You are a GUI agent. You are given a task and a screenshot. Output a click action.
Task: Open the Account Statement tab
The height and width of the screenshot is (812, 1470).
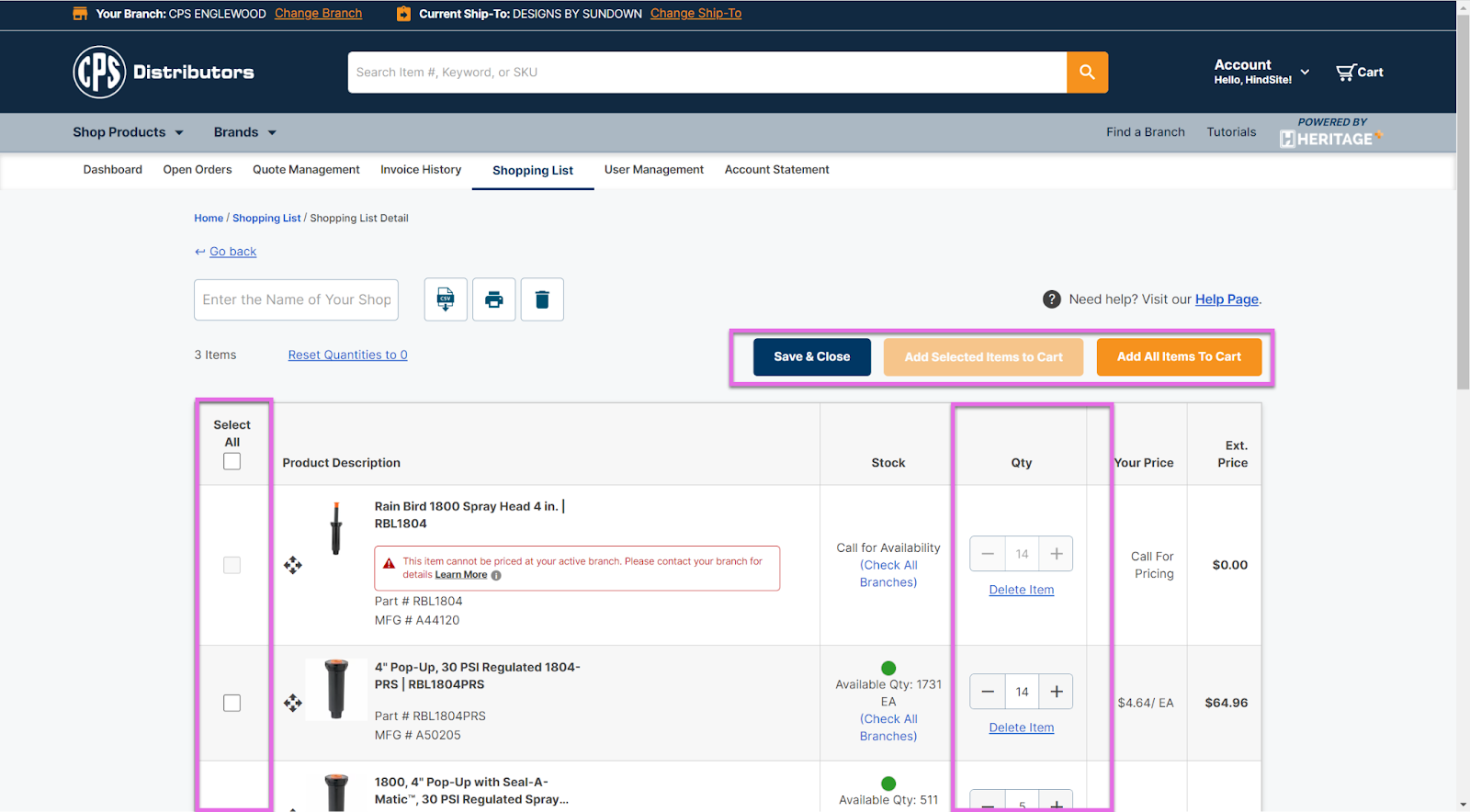[x=776, y=170]
